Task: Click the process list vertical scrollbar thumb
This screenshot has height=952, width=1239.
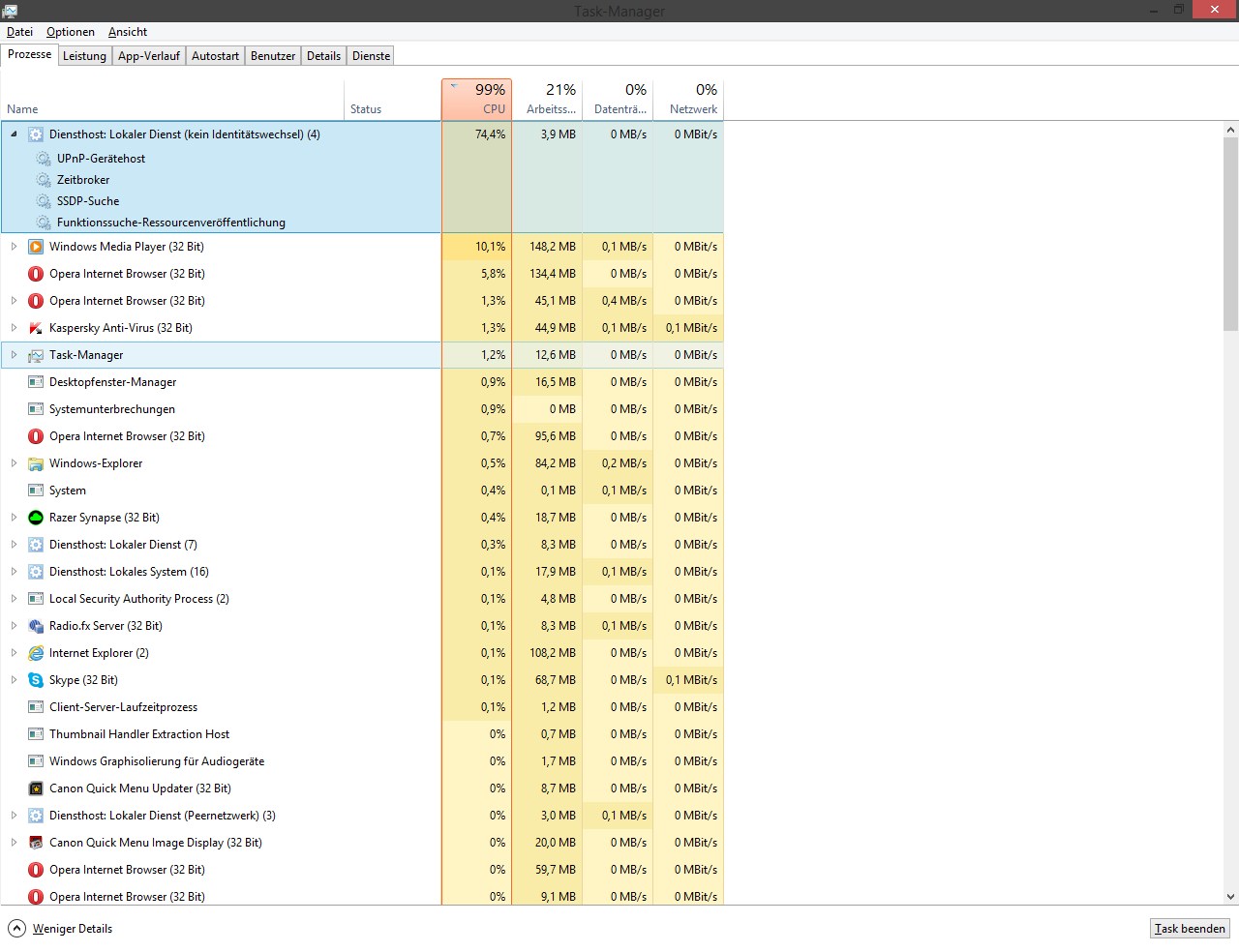Action: point(1230,233)
